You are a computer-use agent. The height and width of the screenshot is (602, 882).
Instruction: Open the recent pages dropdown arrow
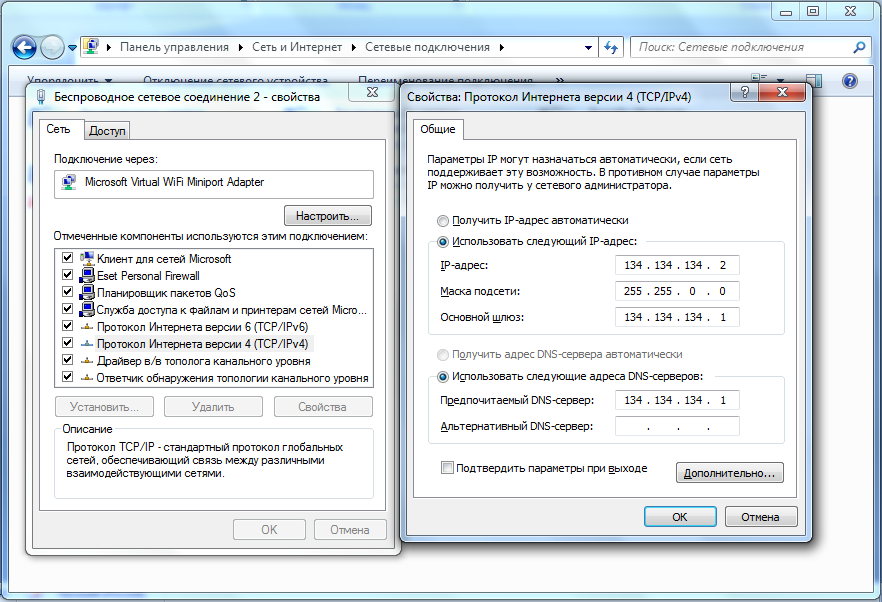coord(73,48)
